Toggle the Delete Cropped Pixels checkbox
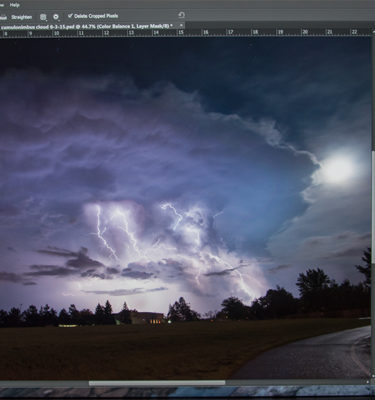 [x=70, y=16]
